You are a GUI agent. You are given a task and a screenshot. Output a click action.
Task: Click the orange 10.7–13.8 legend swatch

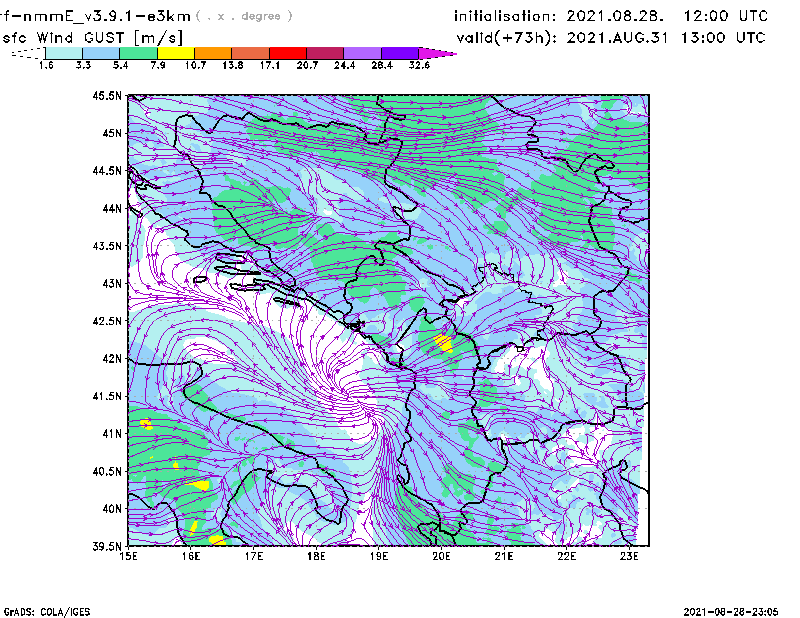[213, 53]
